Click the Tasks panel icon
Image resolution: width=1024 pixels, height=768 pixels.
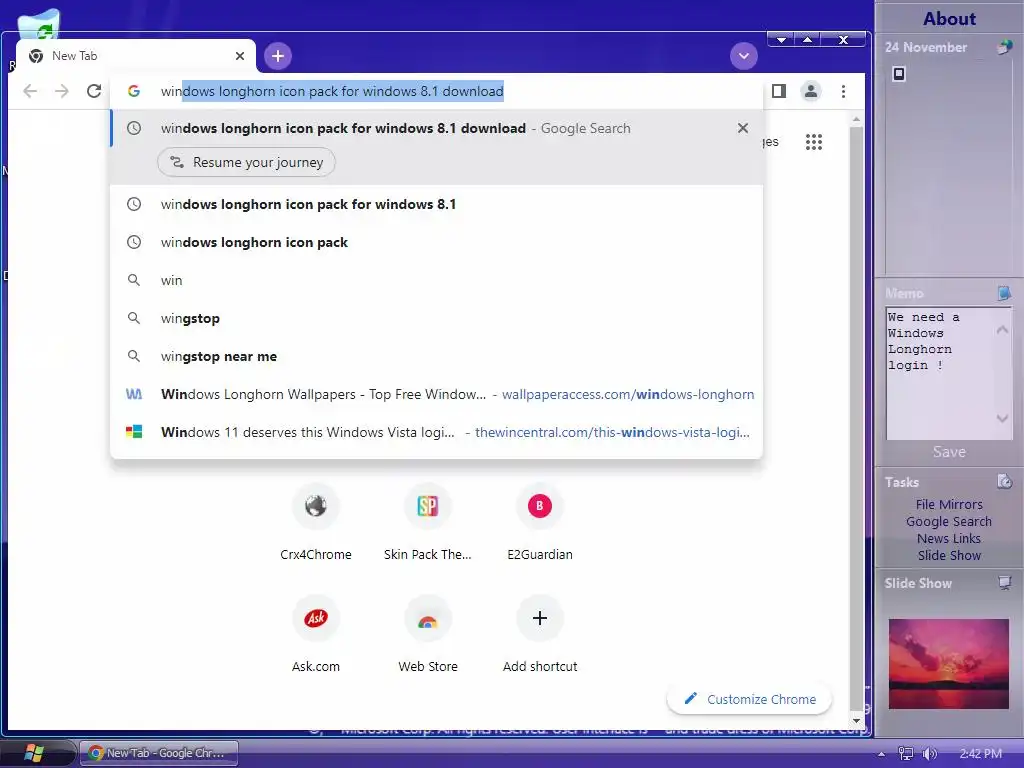1004,482
